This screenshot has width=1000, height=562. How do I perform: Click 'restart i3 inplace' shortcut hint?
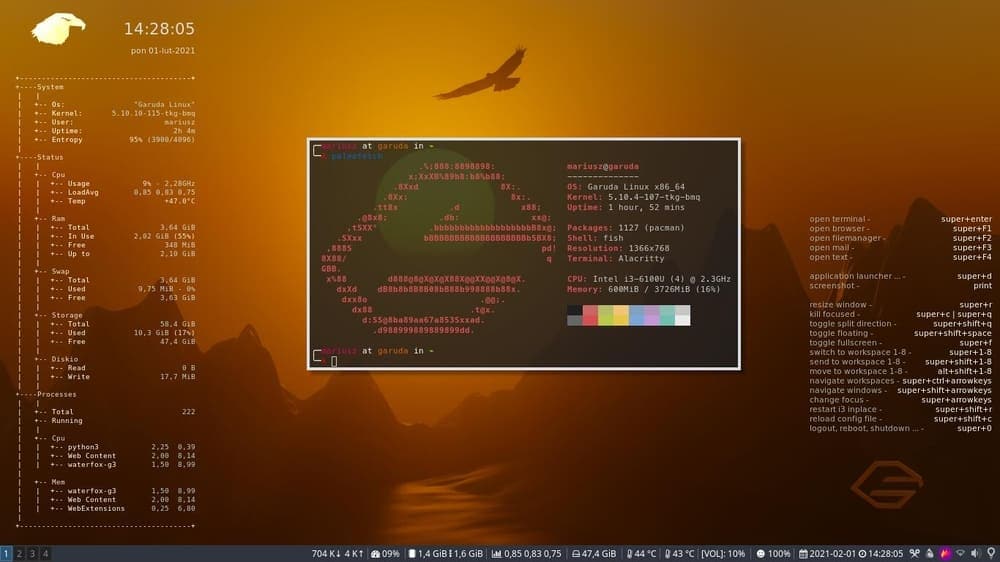coord(901,410)
